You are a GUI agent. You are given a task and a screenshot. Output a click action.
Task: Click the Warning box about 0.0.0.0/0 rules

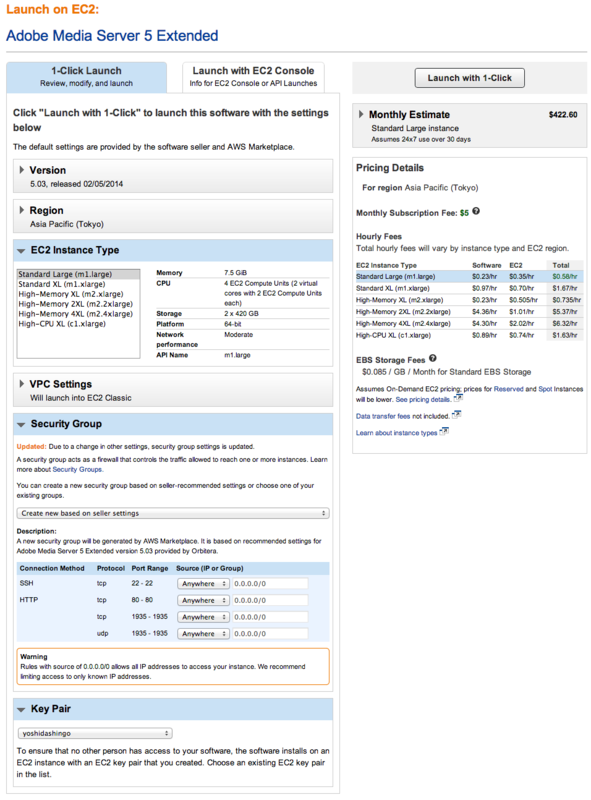point(173,666)
